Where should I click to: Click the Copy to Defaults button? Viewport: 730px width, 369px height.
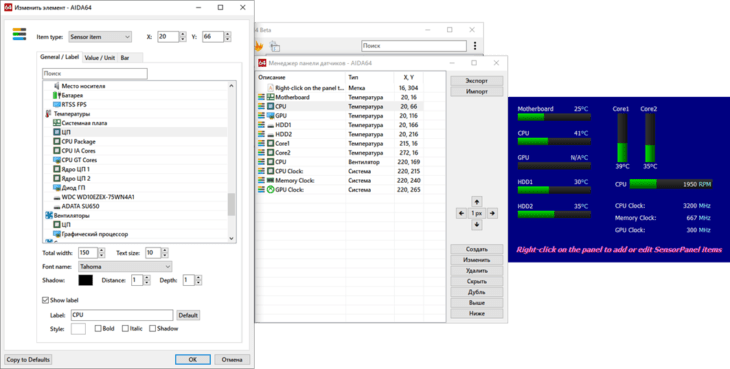coord(28,360)
